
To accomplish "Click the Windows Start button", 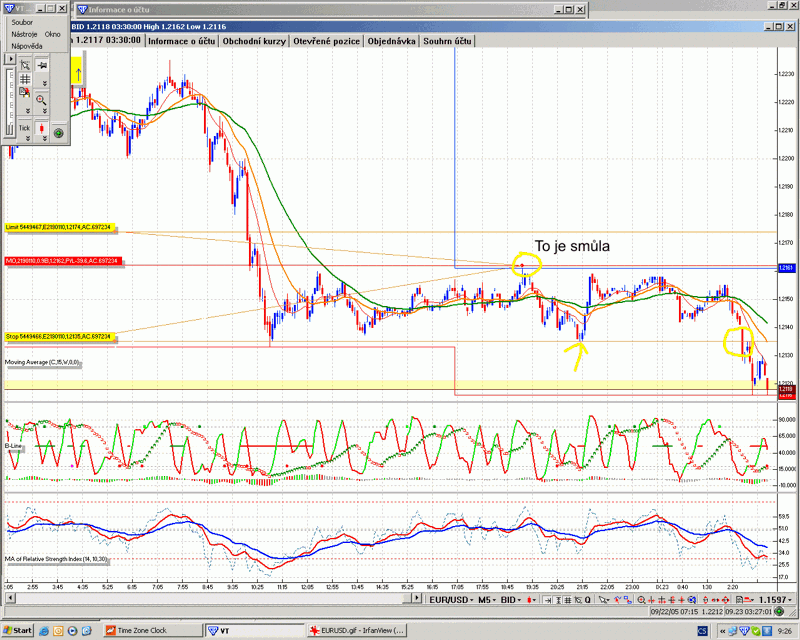I will pyautogui.click(x=17, y=631).
